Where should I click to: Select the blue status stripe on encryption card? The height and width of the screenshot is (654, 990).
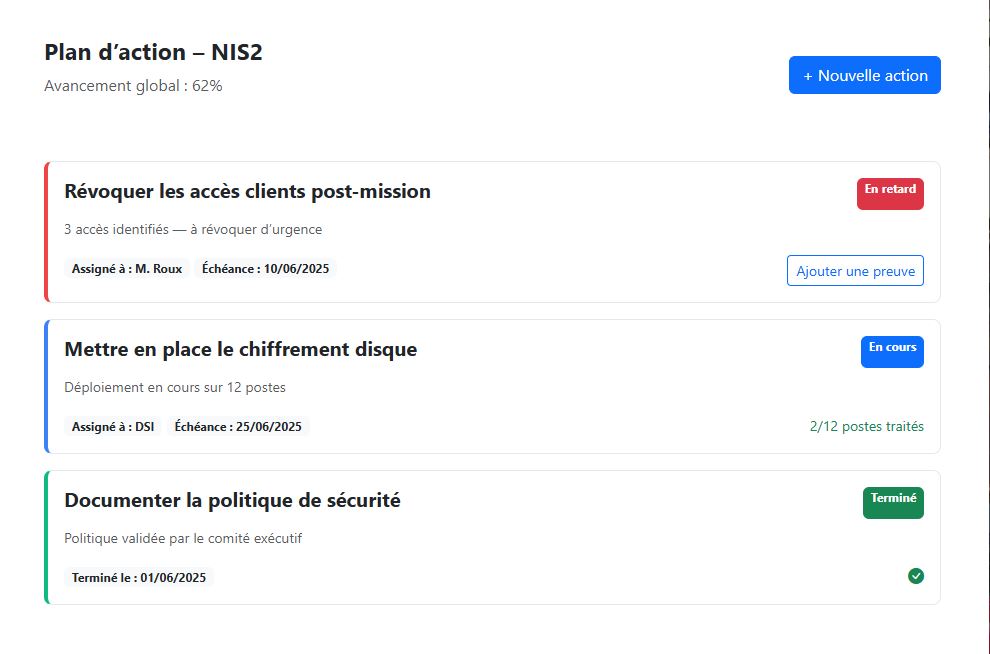click(44, 386)
